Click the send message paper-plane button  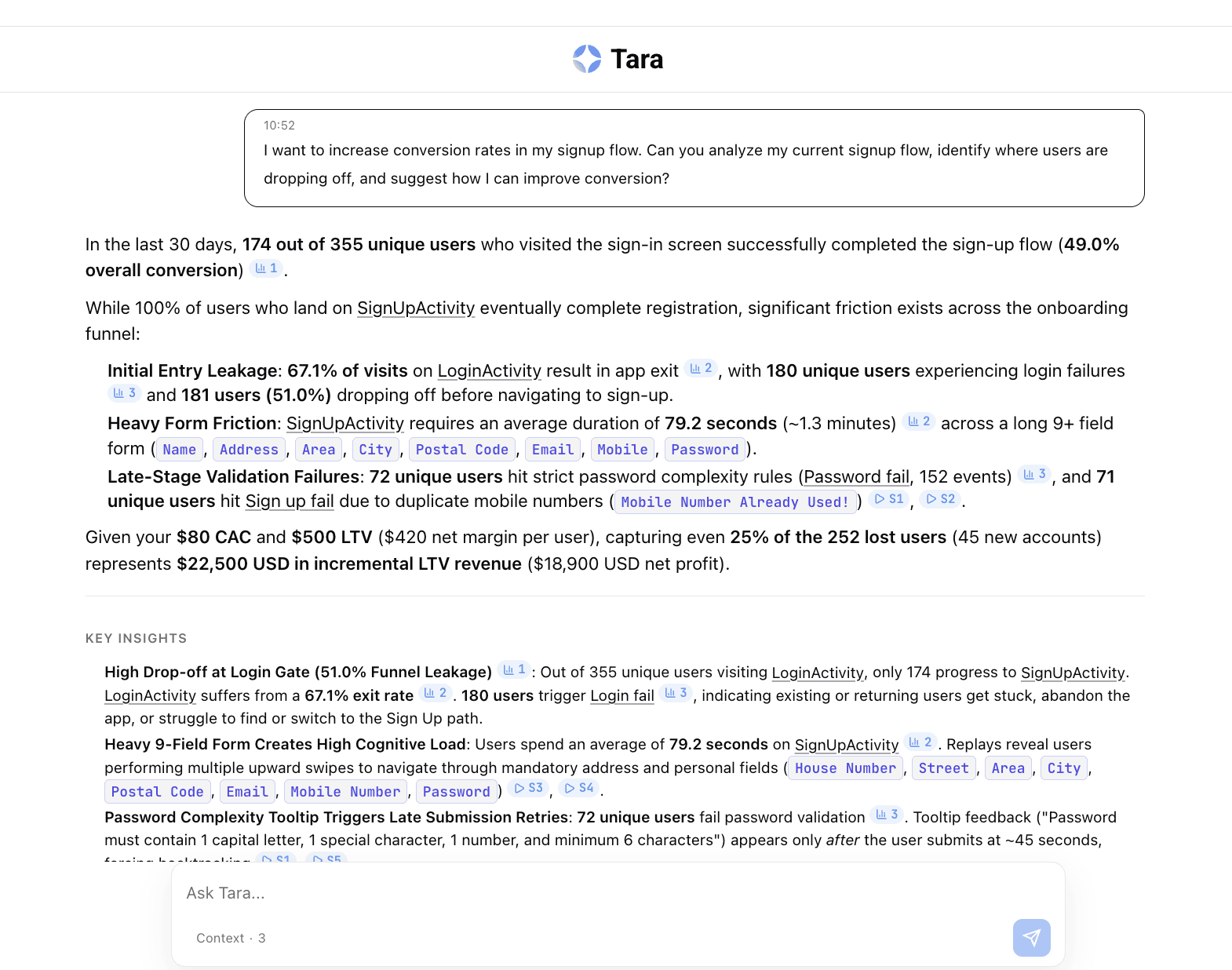tap(1031, 937)
